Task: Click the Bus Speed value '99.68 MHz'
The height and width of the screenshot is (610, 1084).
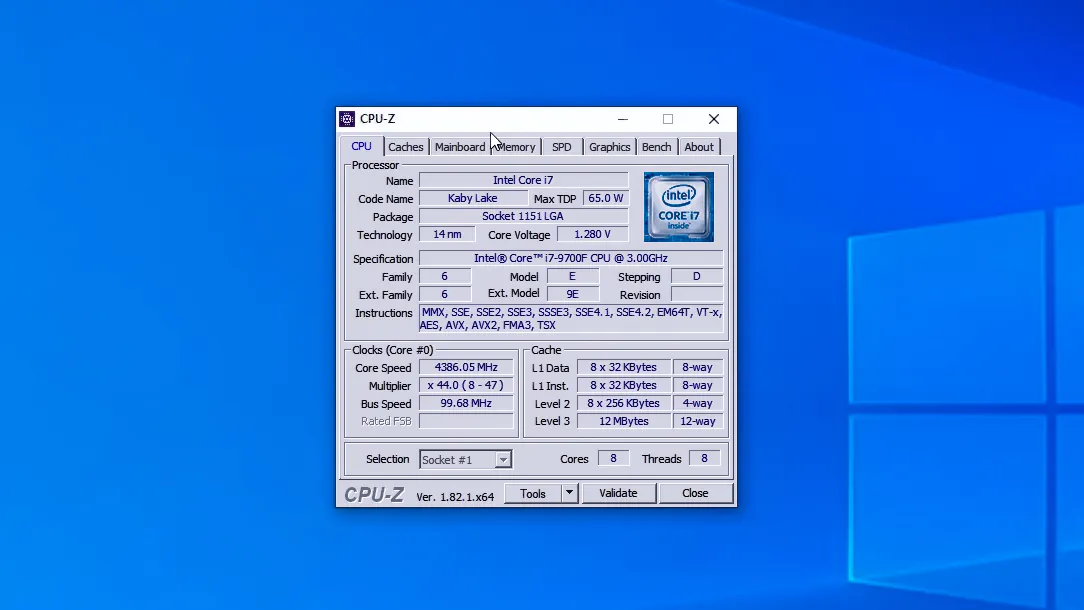Action: [x=466, y=403]
